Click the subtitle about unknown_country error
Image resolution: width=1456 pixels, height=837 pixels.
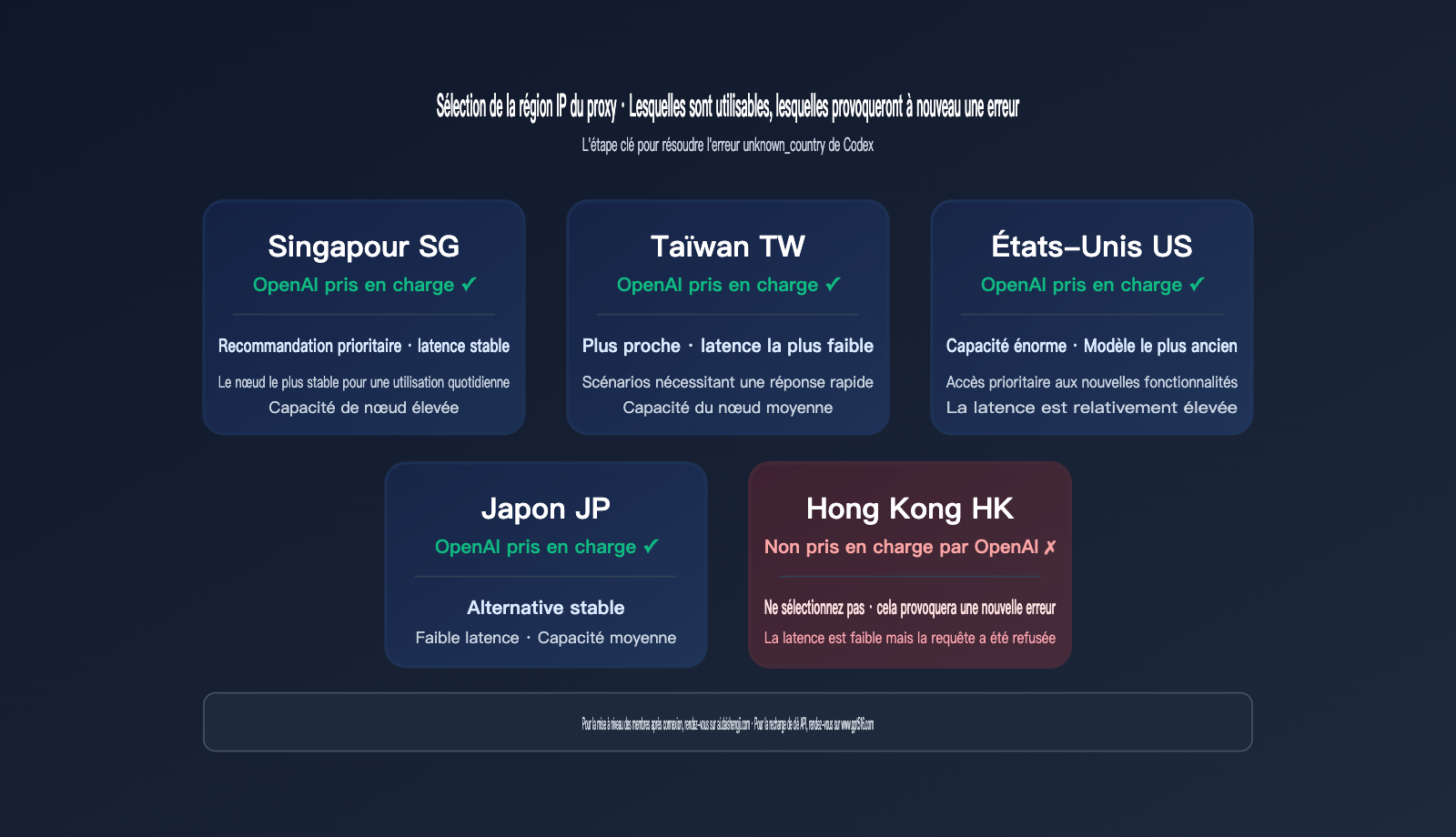[x=728, y=145]
